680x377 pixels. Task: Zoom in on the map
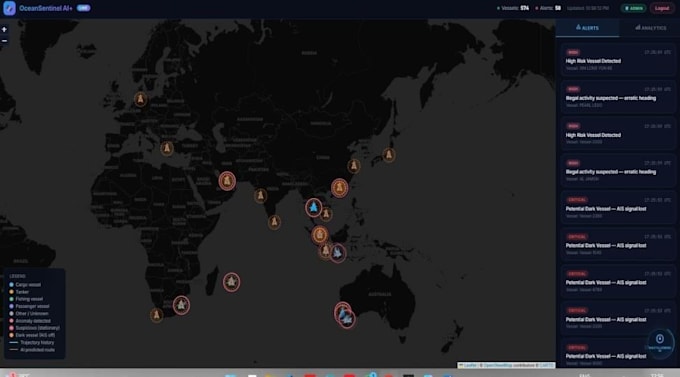coord(4,30)
